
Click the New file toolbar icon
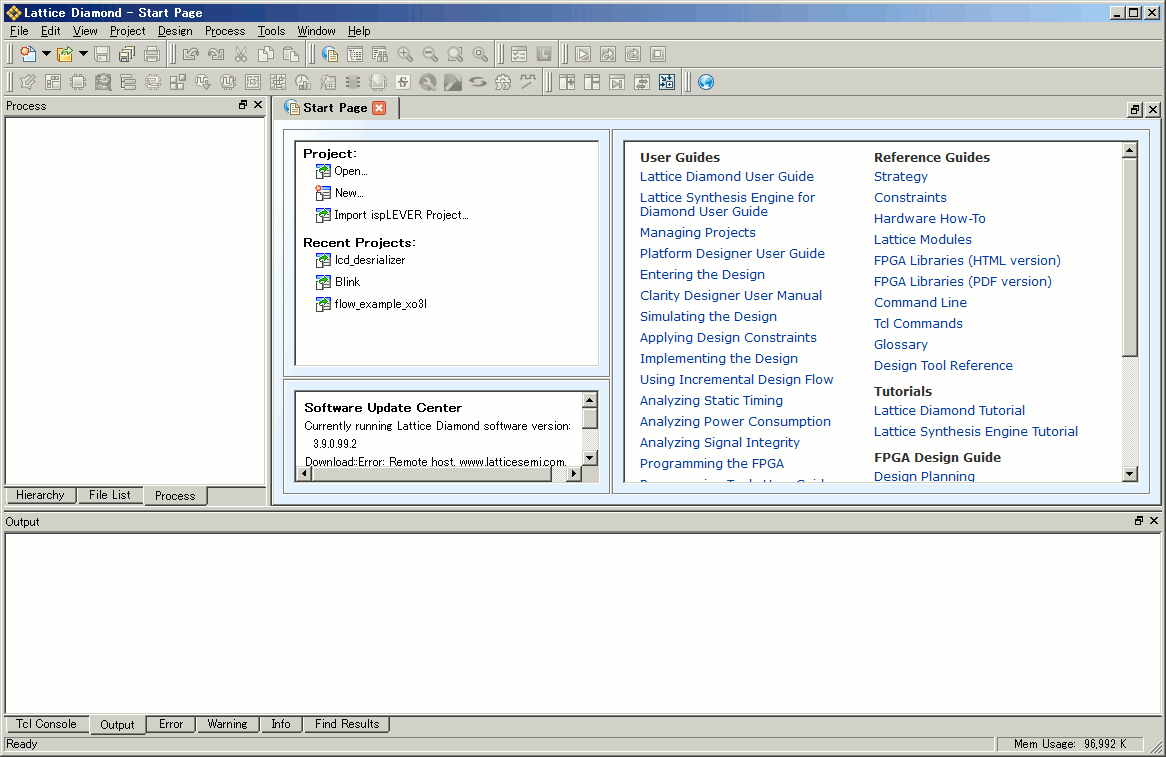pos(27,54)
